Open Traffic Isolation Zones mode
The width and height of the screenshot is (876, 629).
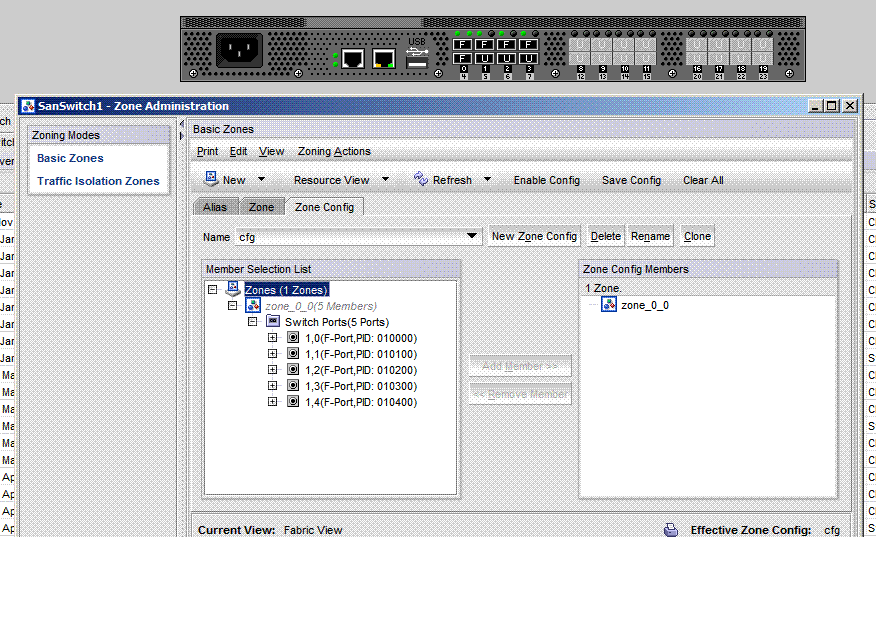(x=98, y=181)
